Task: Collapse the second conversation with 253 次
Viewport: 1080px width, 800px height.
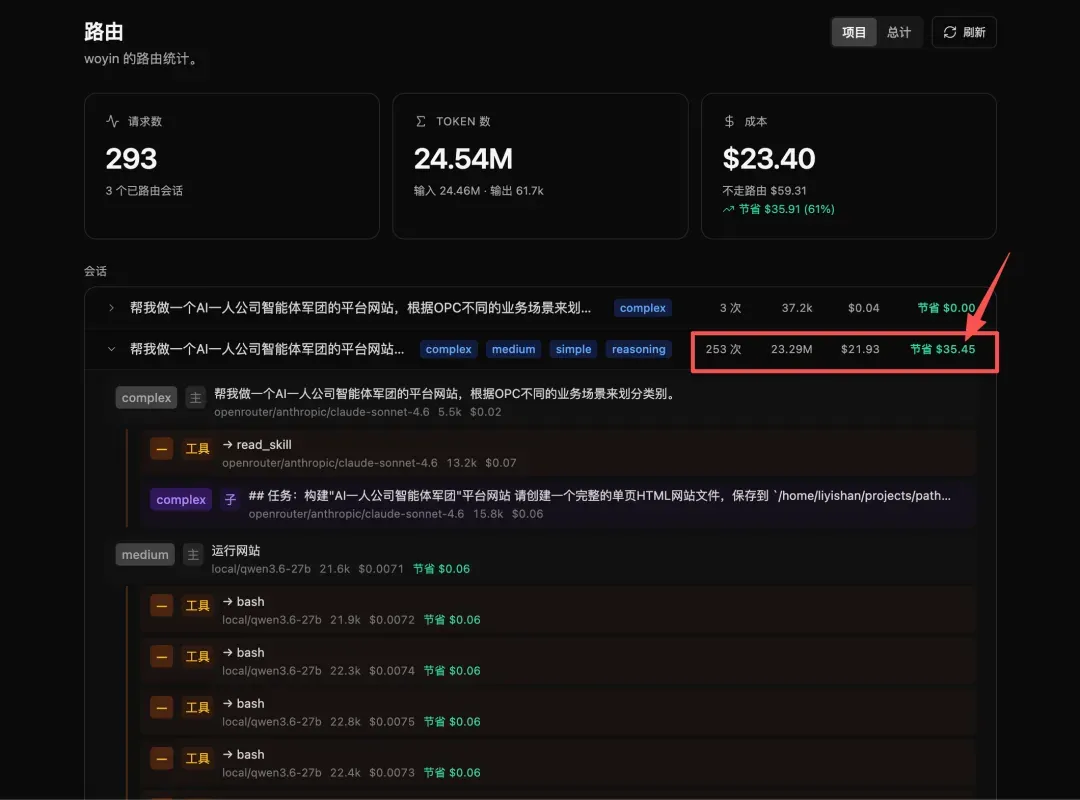Action: click(111, 349)
